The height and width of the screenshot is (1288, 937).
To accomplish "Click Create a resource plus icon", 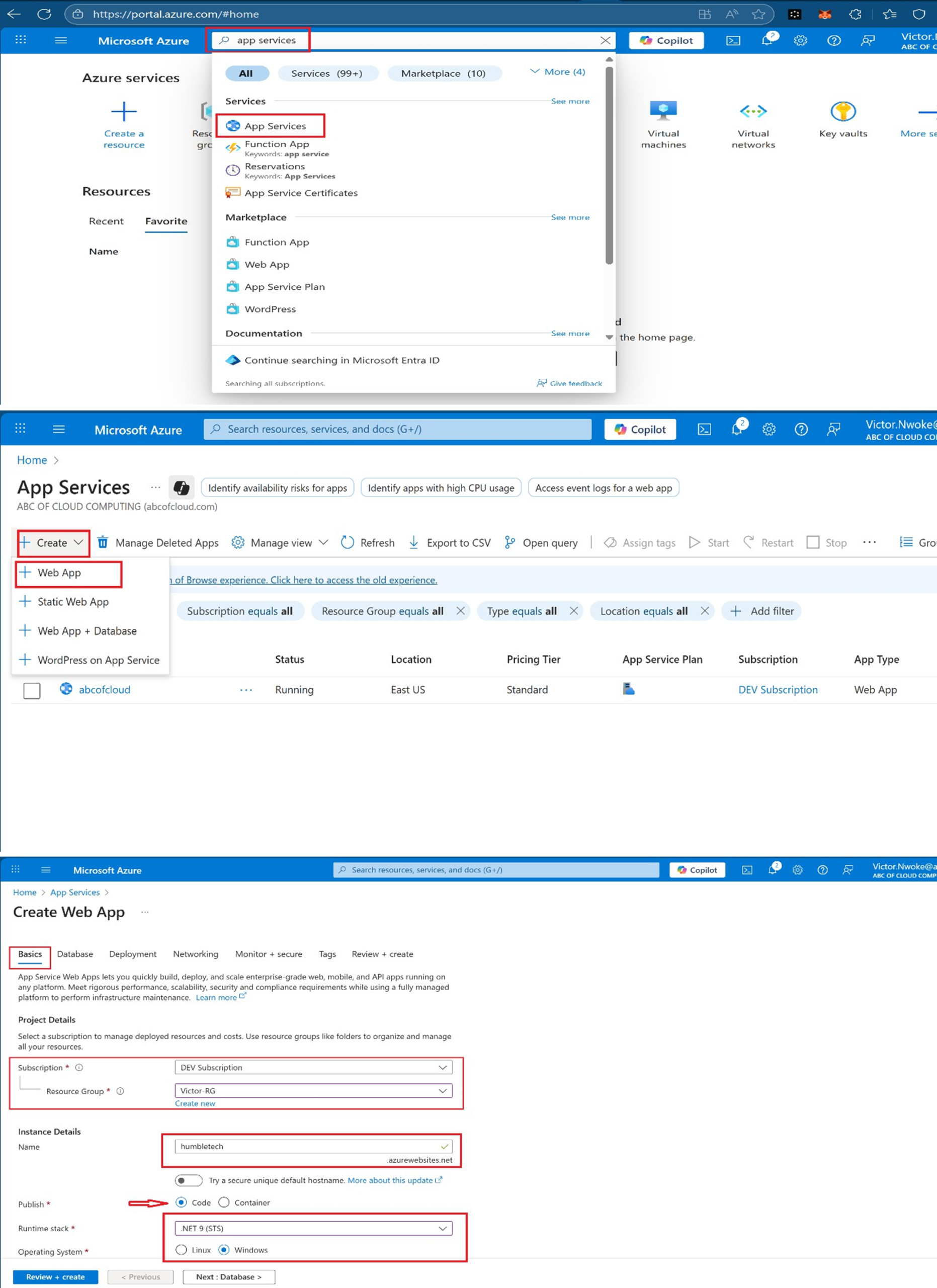I will pos(124,111).
